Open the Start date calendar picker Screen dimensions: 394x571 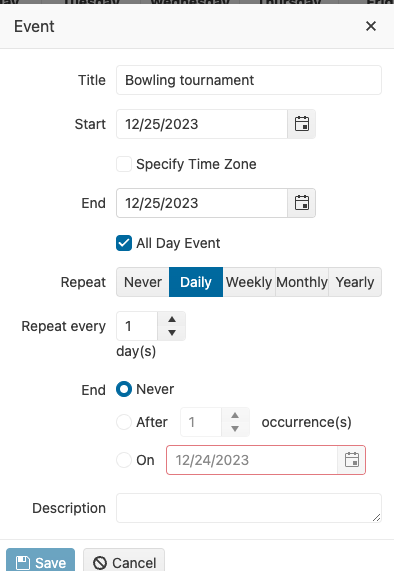tap(302, 124)
